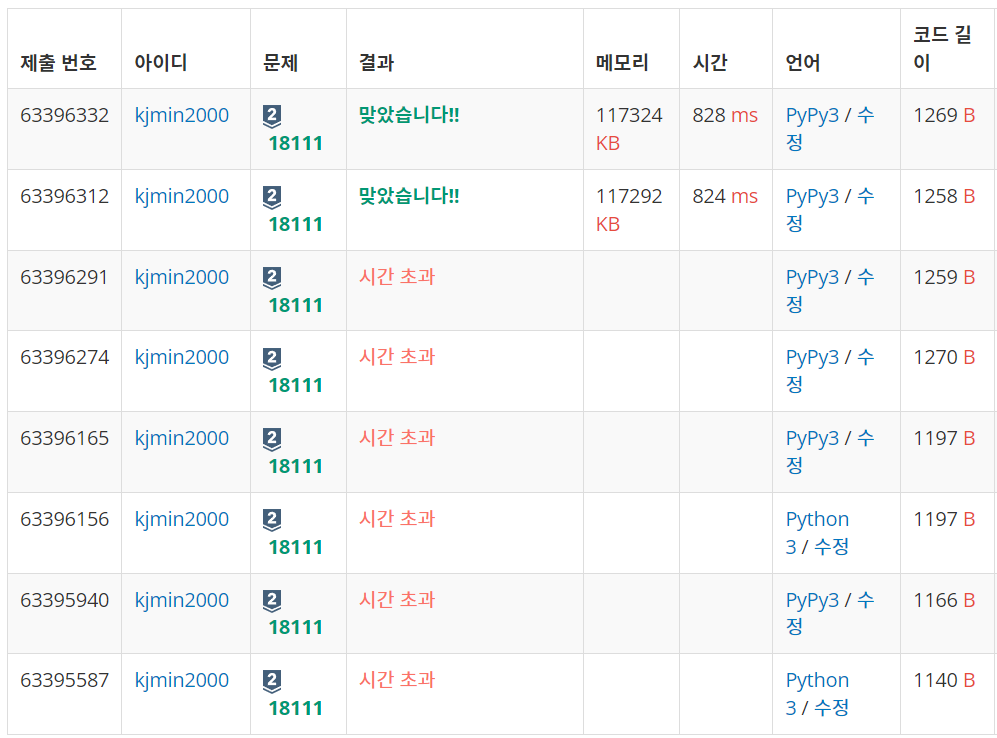The height and width of the screenshot is (738, 997).
Task: Click 시간 초과 result of submission 63395940
Action: 397,599
